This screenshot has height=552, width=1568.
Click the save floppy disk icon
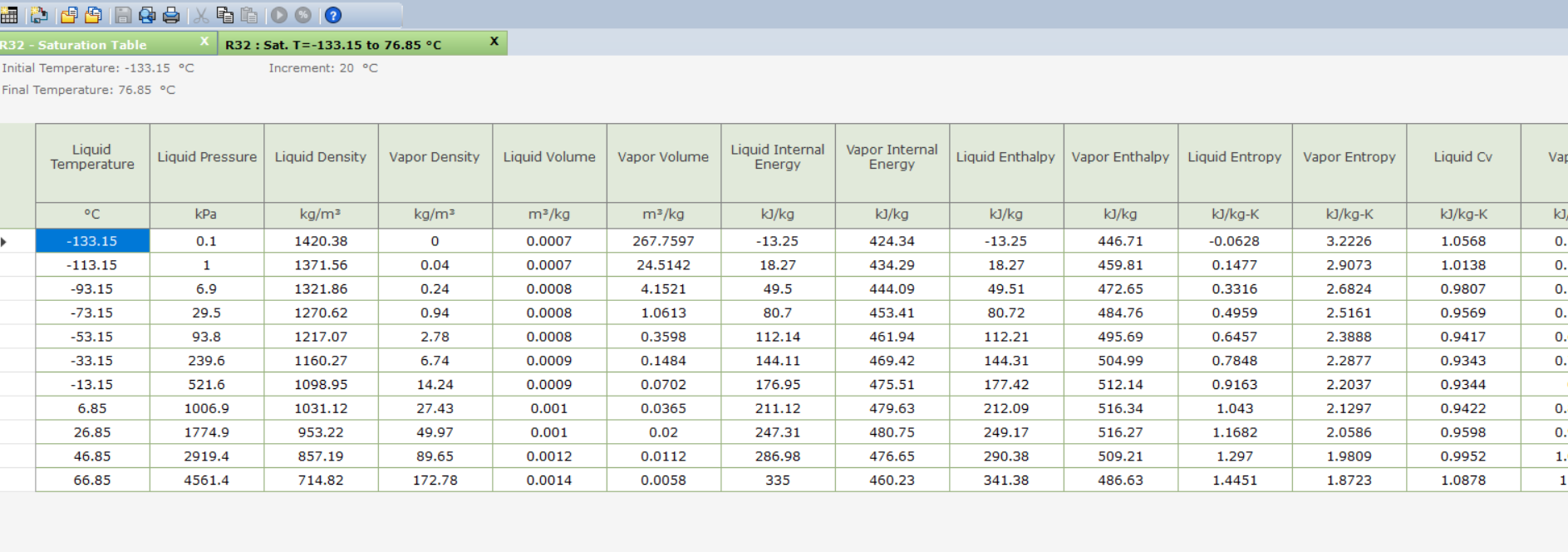pyautogui.click(x=123, y=15)
